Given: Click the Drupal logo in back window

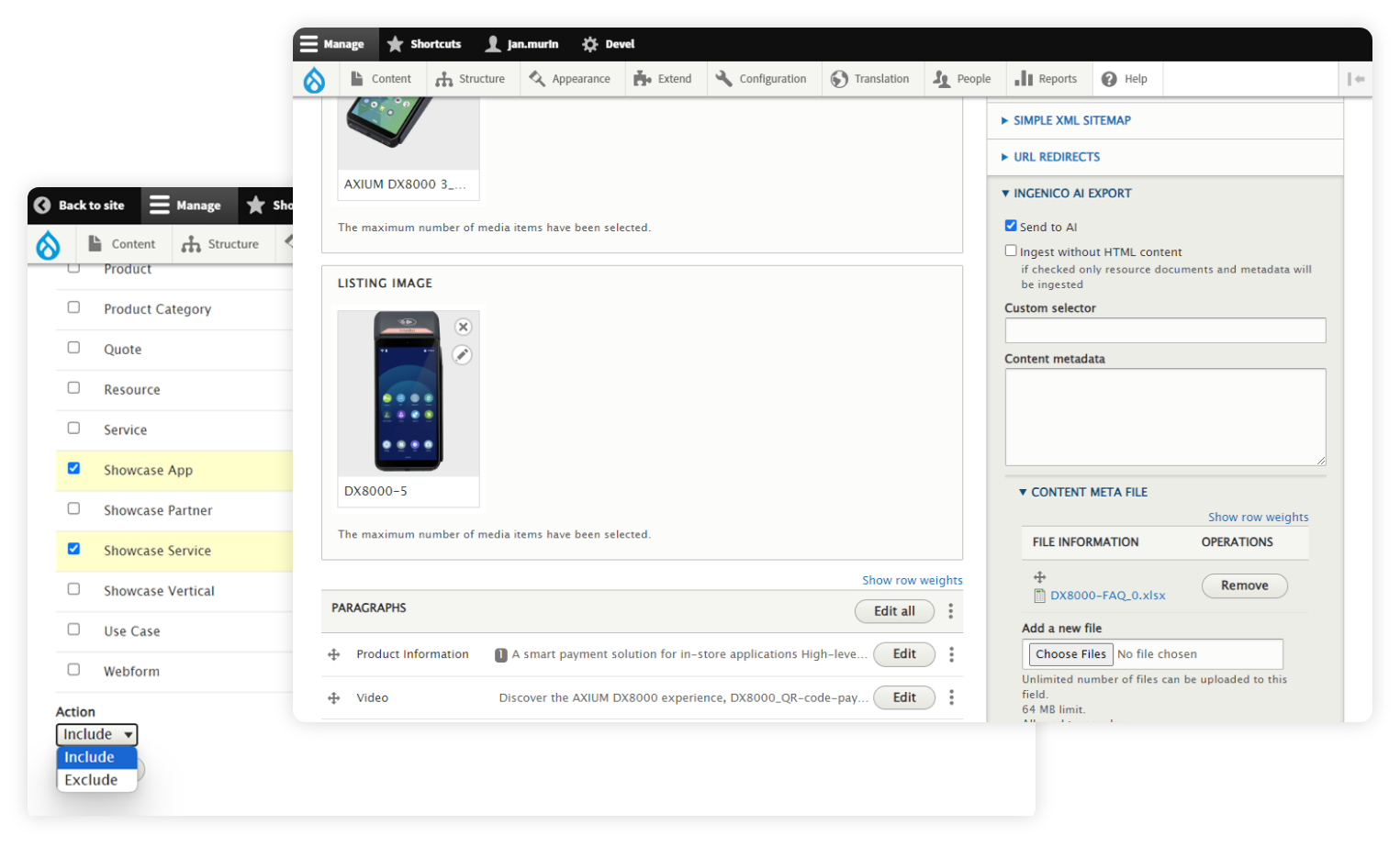Looking at the screenshot, I should click(48, 245).
